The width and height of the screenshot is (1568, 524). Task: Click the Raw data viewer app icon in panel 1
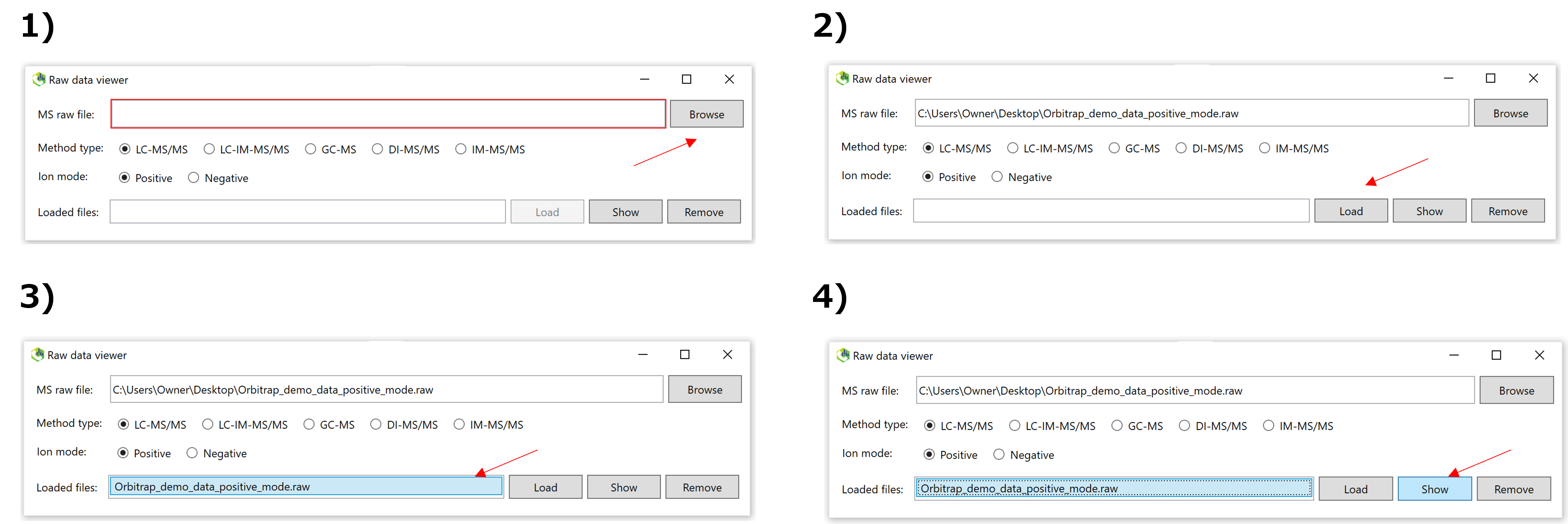tap(38, 79)
